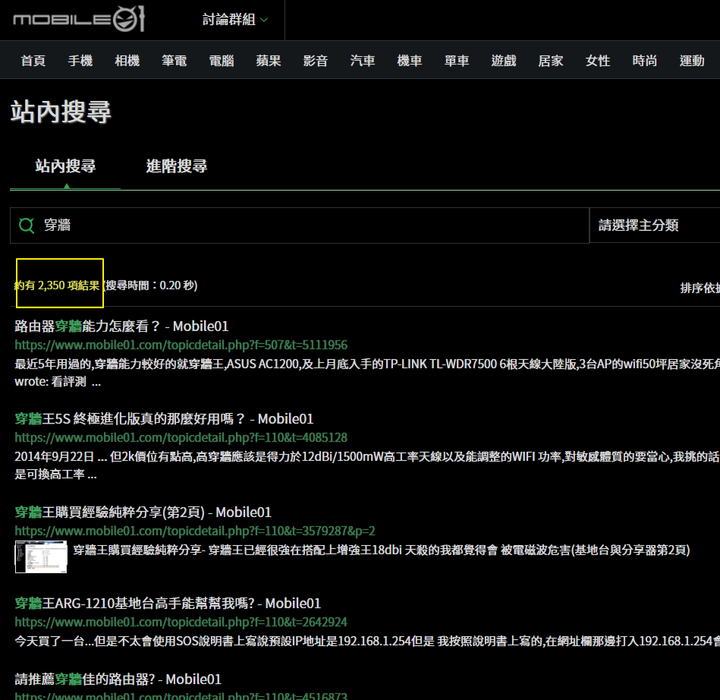Screen dimensions: 720x700
Task: Switch to the 進階搜尋 tab
Action: click(177, 166)
